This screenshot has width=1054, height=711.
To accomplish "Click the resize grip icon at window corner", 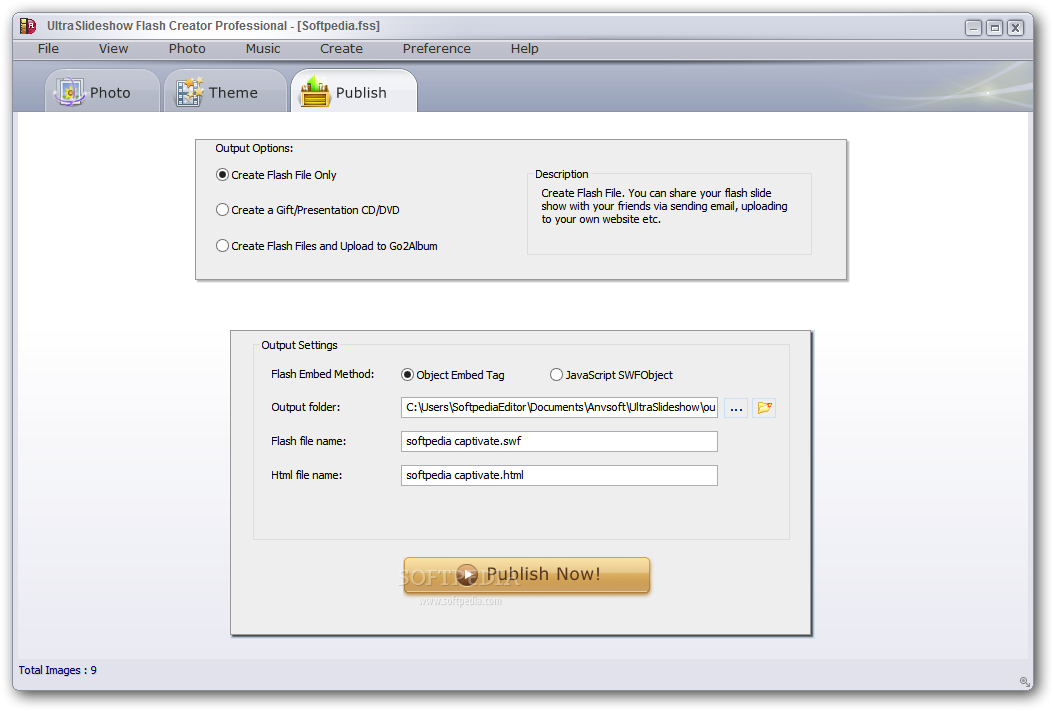I will [x=1024, y=681].
